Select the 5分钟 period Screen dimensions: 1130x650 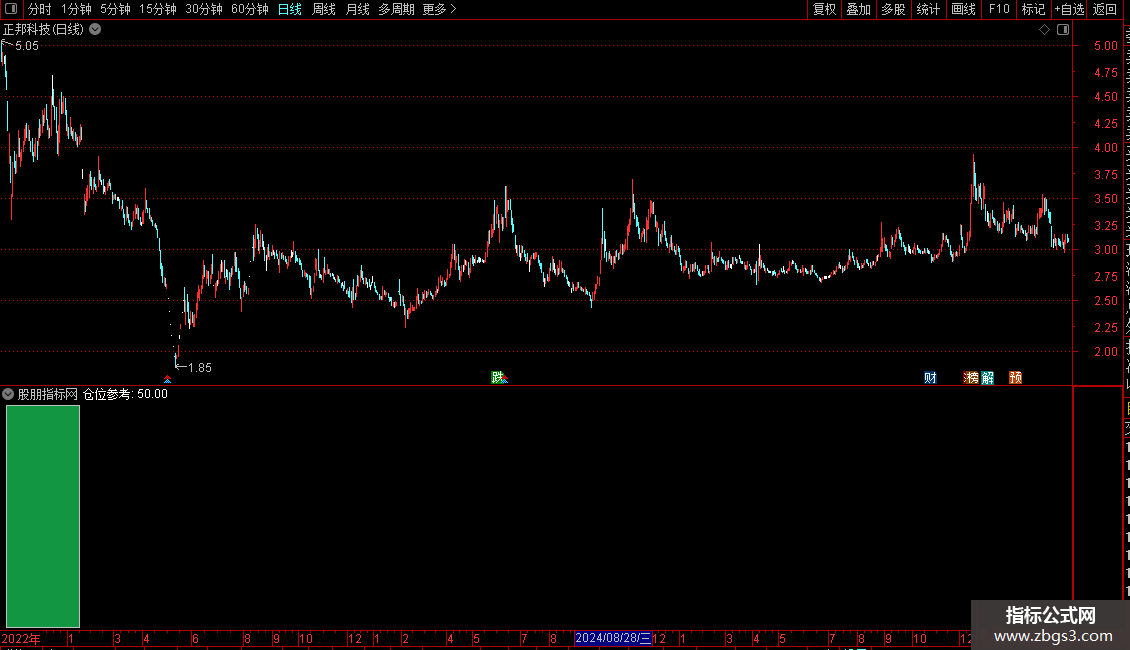click(115, 9)
